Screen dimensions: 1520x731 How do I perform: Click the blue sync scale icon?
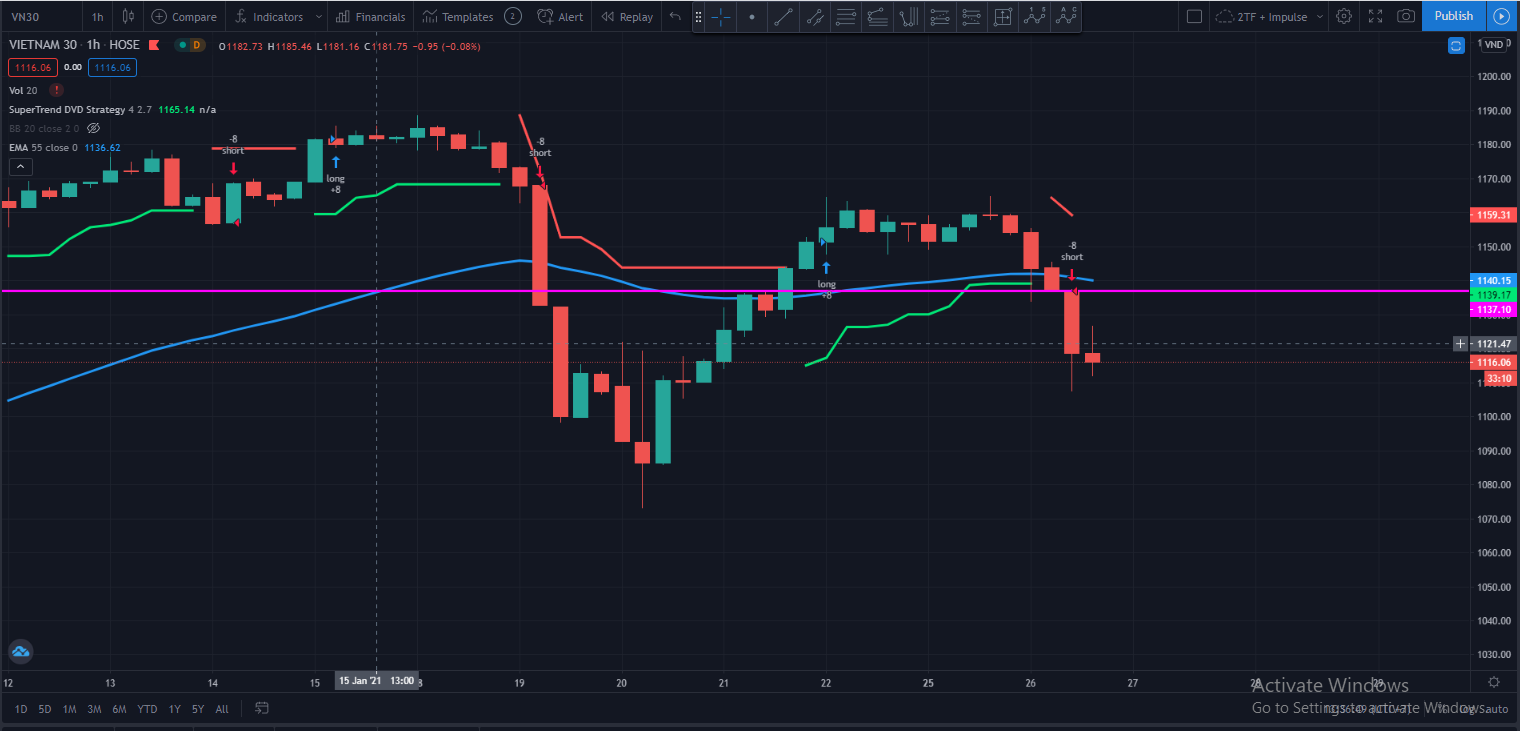pyautogui.click(x=1457, y=45)
